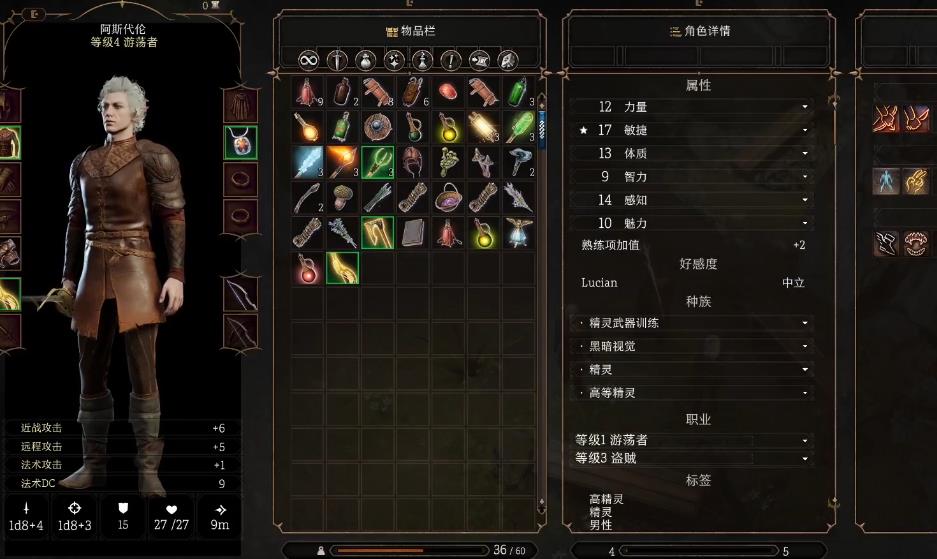Filter inventory by exclamation mark icon
Screen dimensions: 937x559
tap(451, 60)
